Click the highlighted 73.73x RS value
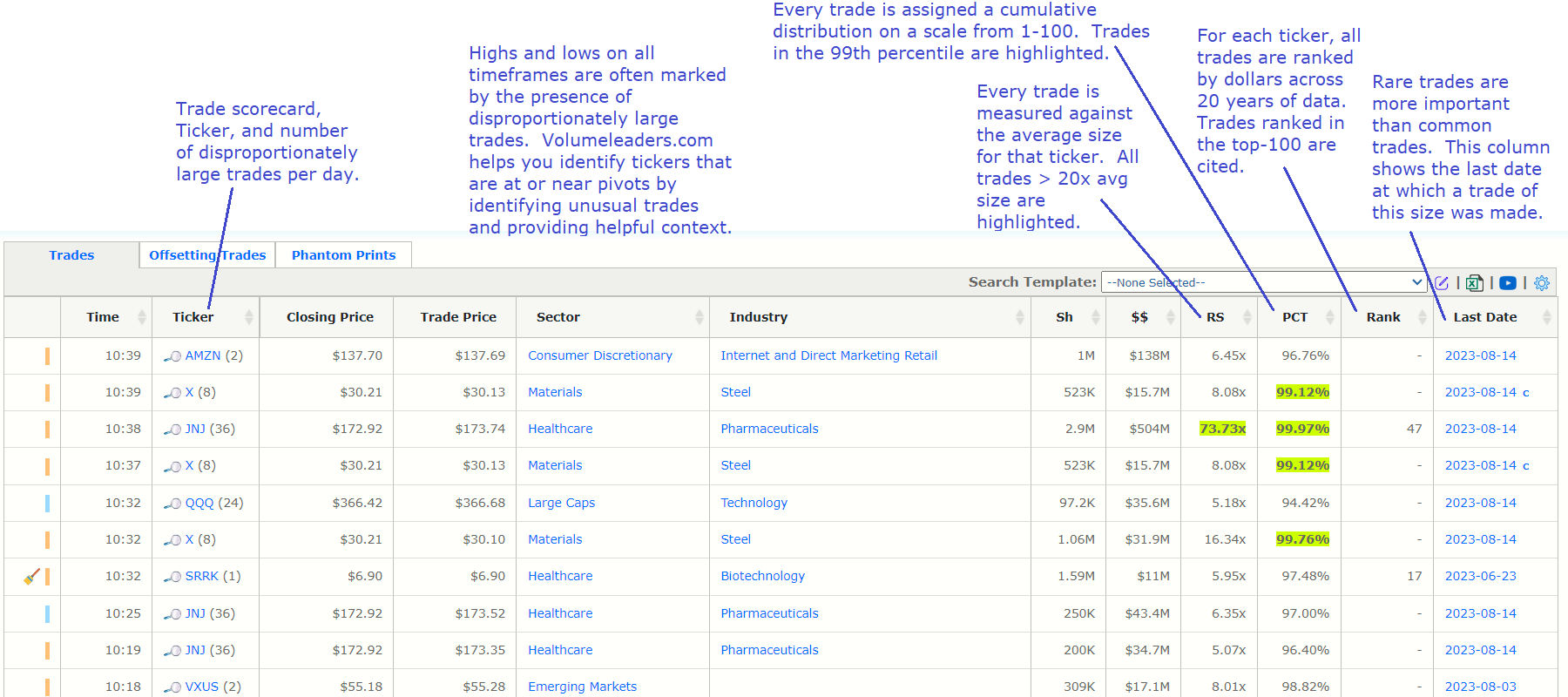Image resolution: width=1568 pixels, height=697 pixels. point(1223,429)
